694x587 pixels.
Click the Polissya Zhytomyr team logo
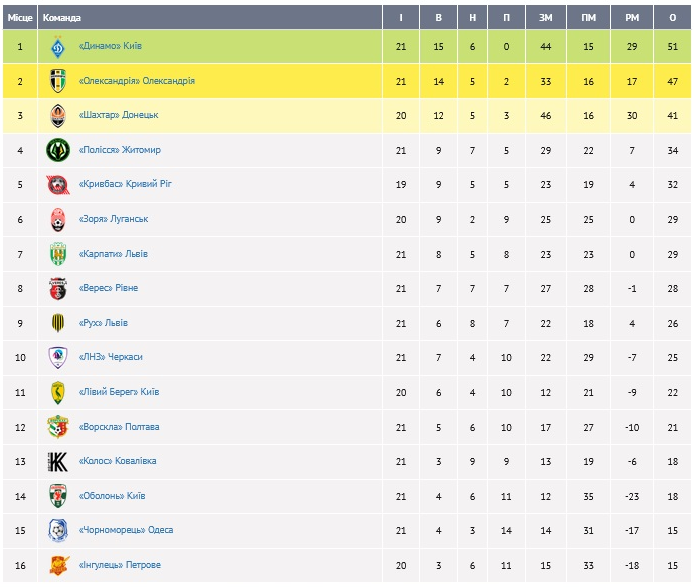click(57, 150)
